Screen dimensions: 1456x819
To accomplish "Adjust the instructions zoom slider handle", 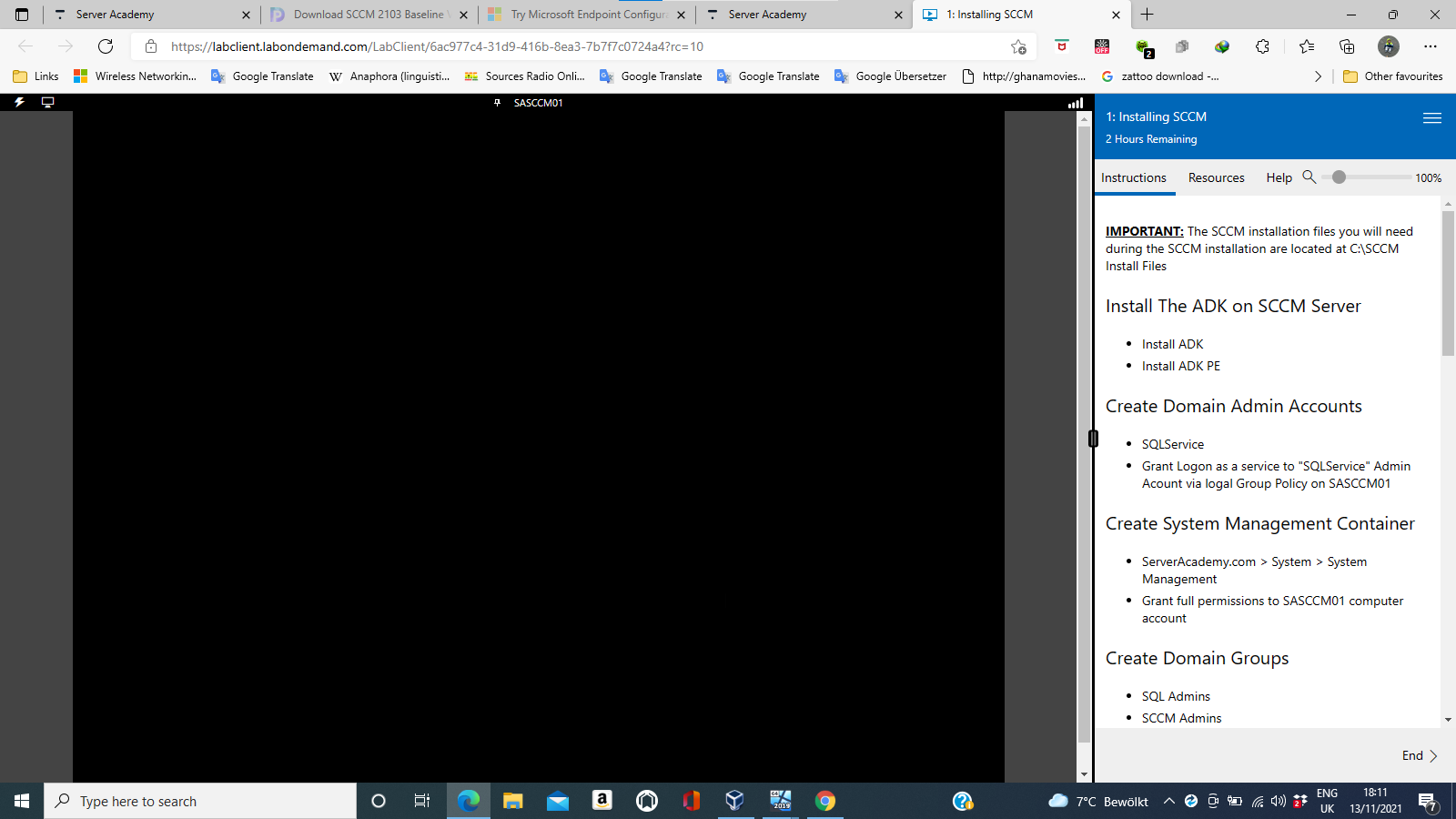I will coord(1339,177).
